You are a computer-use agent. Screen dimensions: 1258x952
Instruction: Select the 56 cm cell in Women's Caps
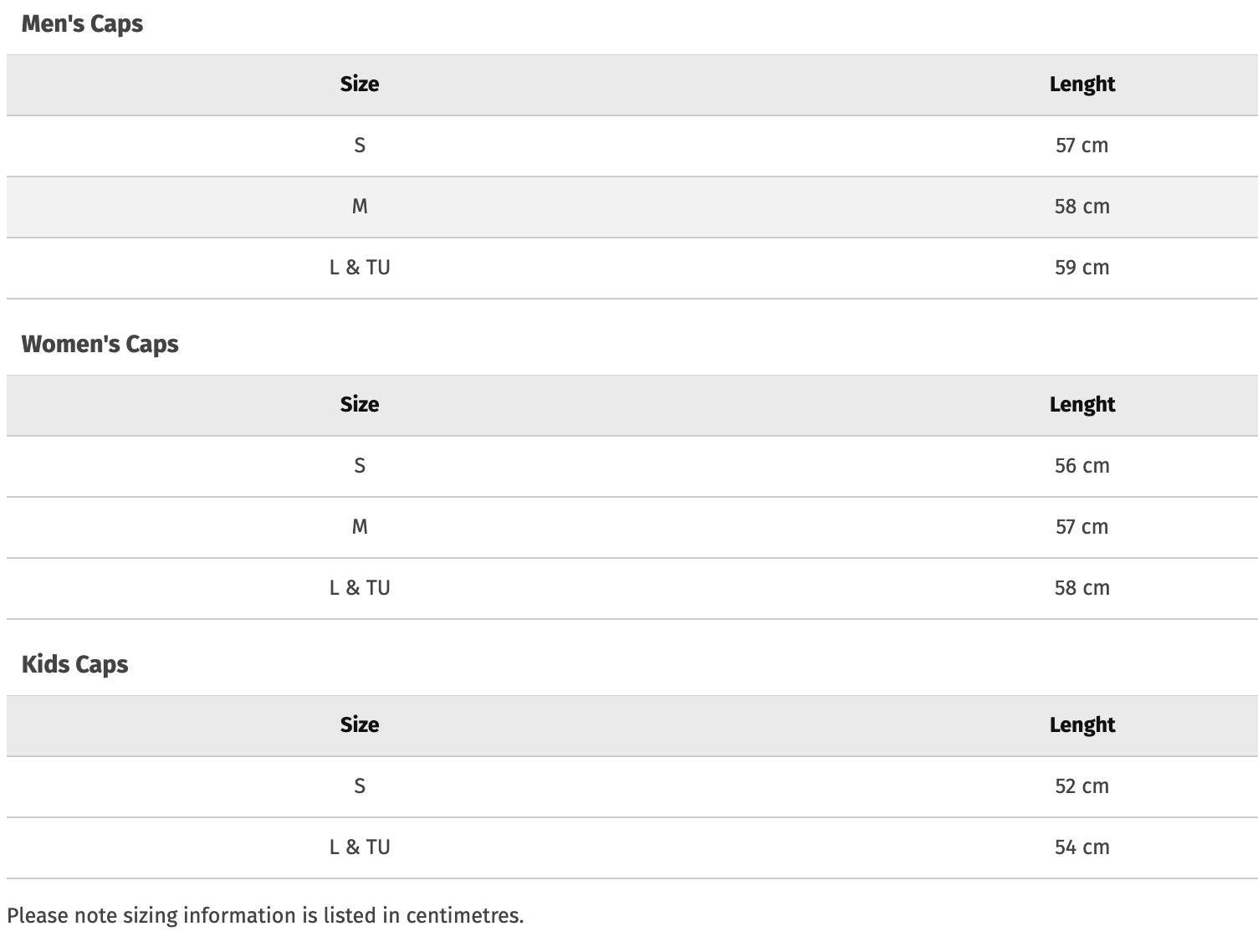click(x=1082, y=466)
